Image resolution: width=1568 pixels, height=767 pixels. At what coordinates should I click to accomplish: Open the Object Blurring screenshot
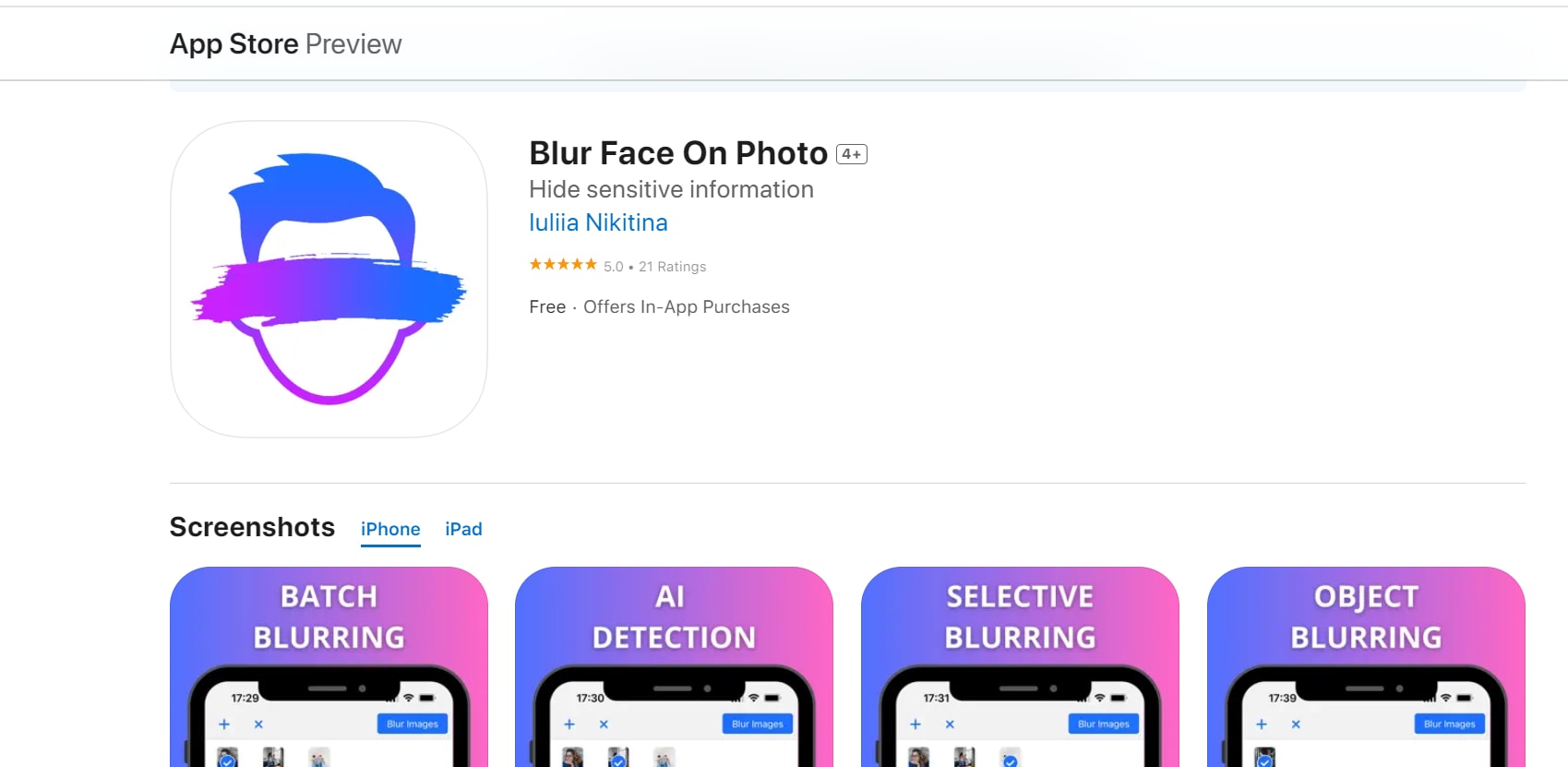1366,666
